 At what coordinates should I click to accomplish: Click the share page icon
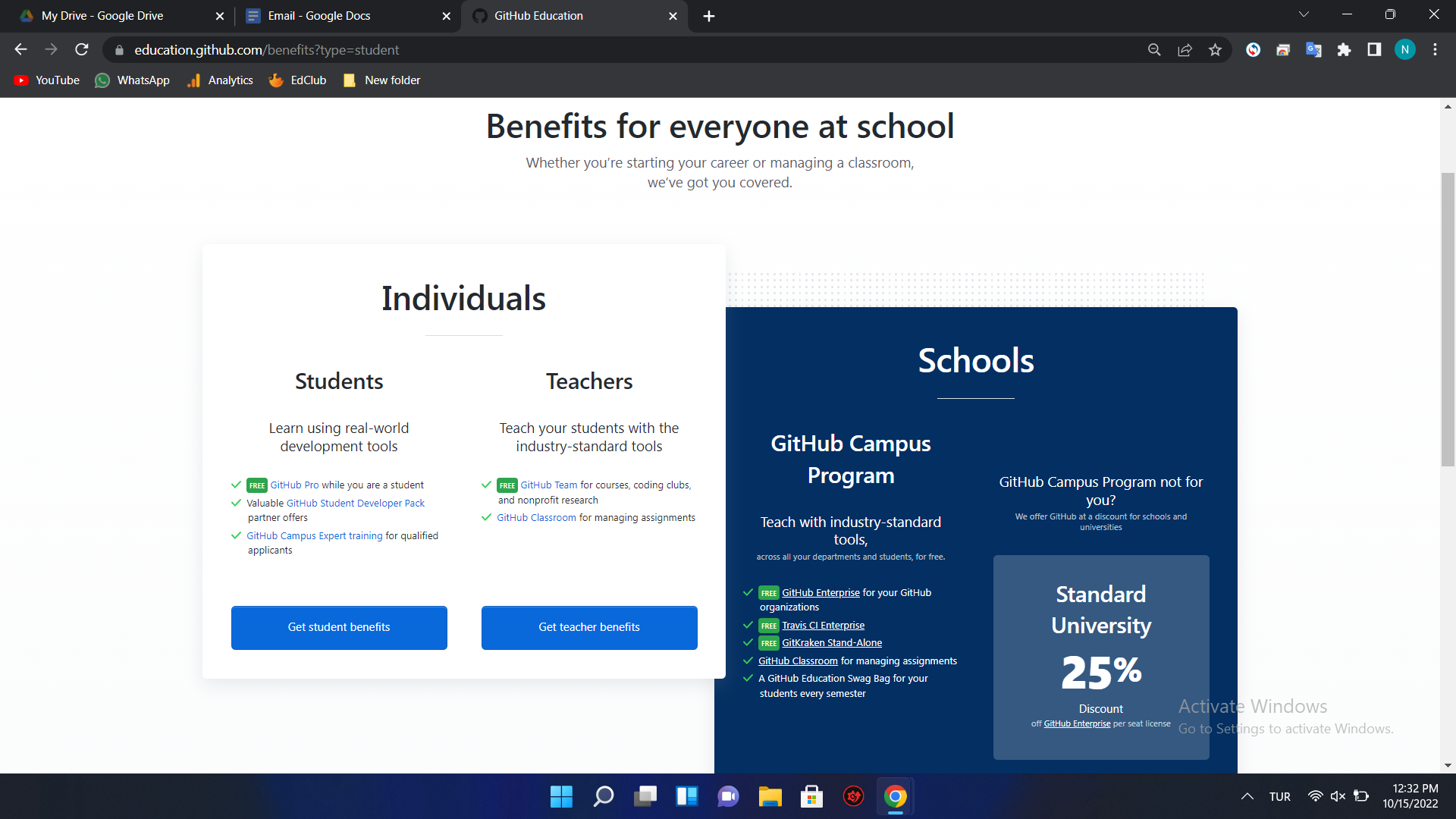1185,50
